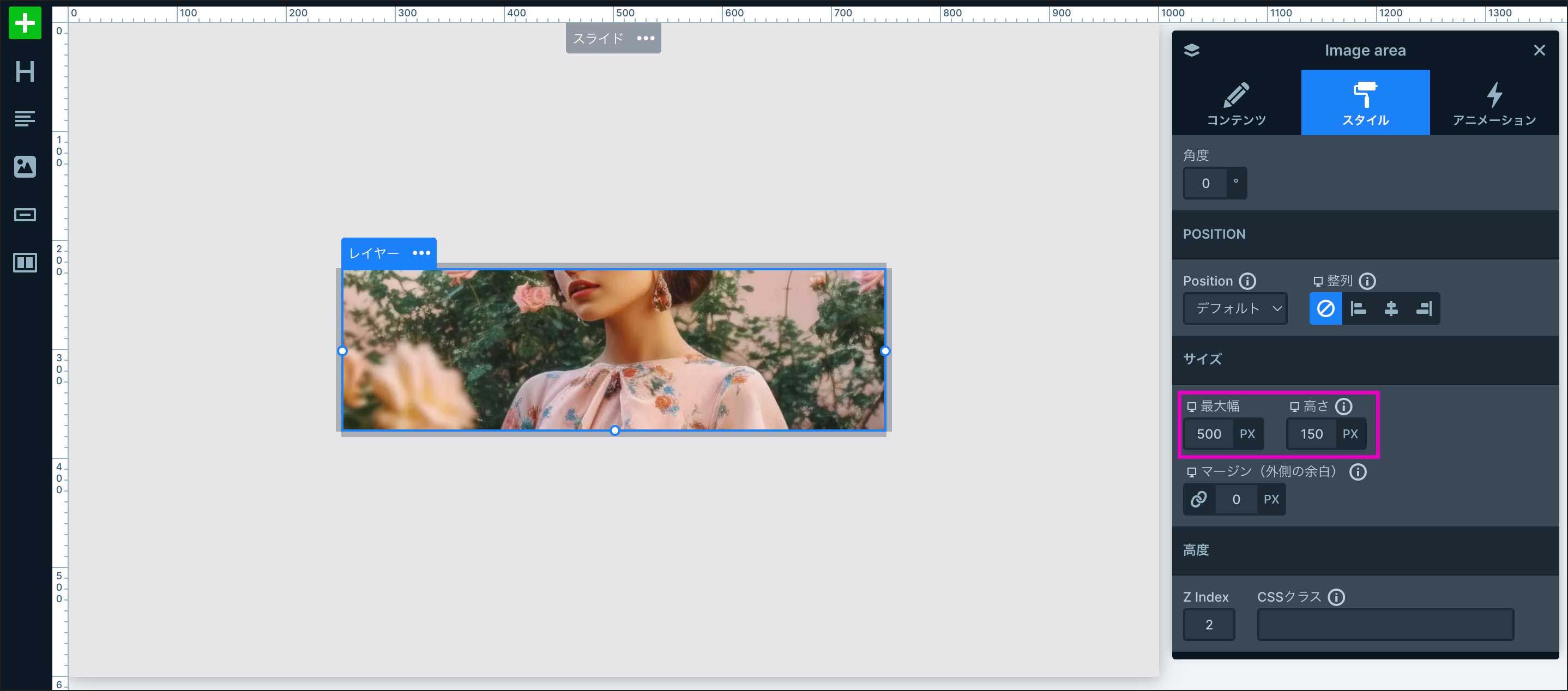Open the layers stack icon in panel header
Image resolution: width=1568 pixels, height=691 pixels.
point(1191,51)
